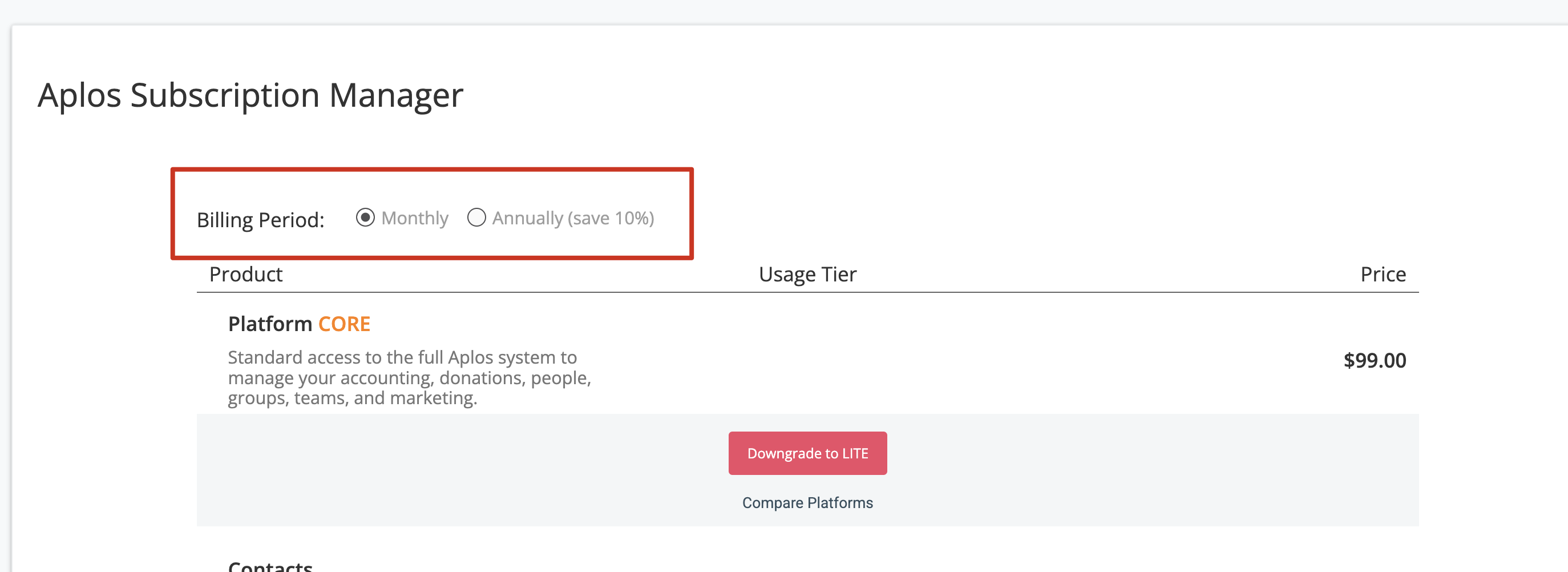Click the $99.00 price amount

point(1375,360)
